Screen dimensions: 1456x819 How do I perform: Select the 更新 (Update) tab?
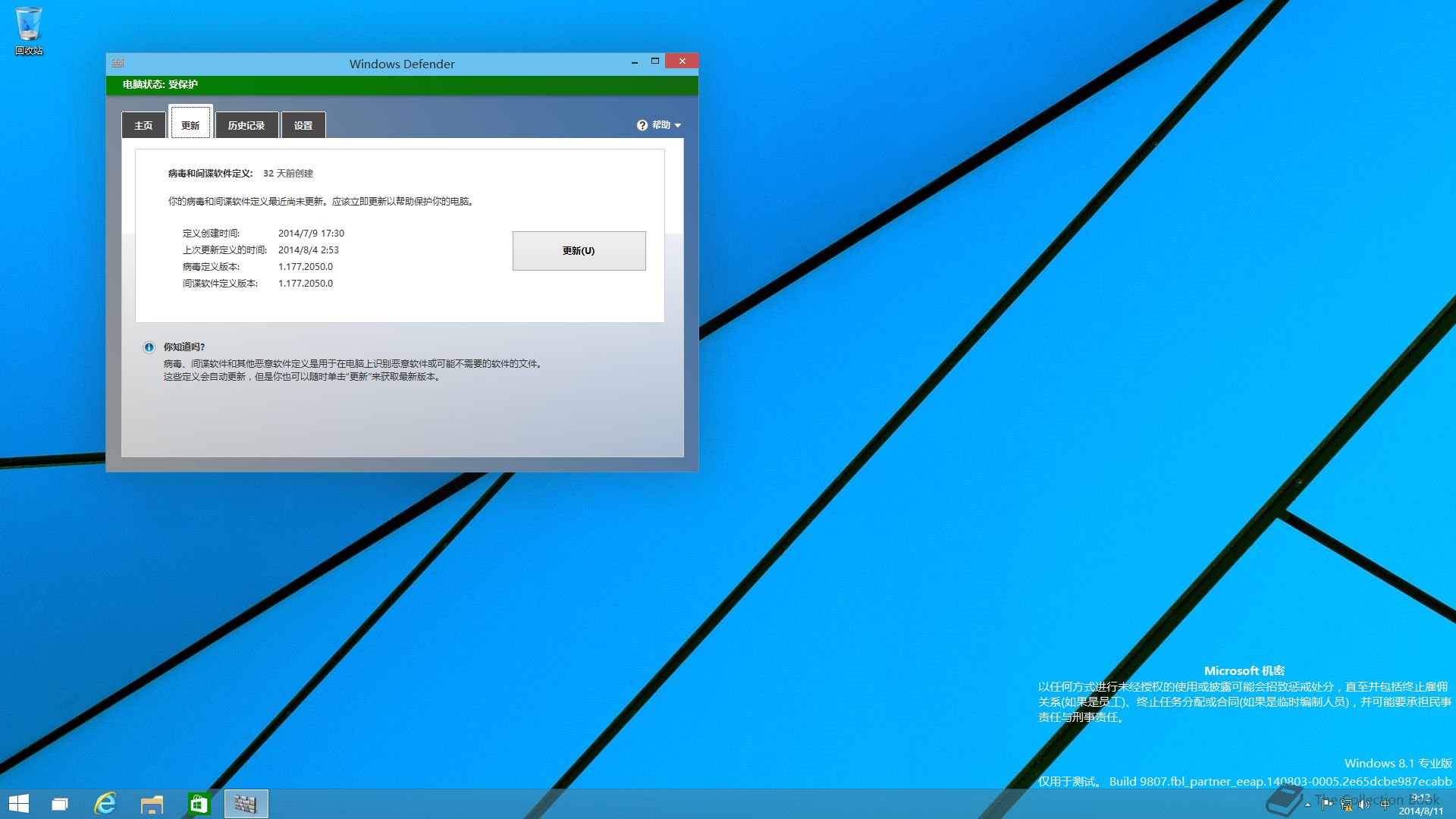coord(190,123)
